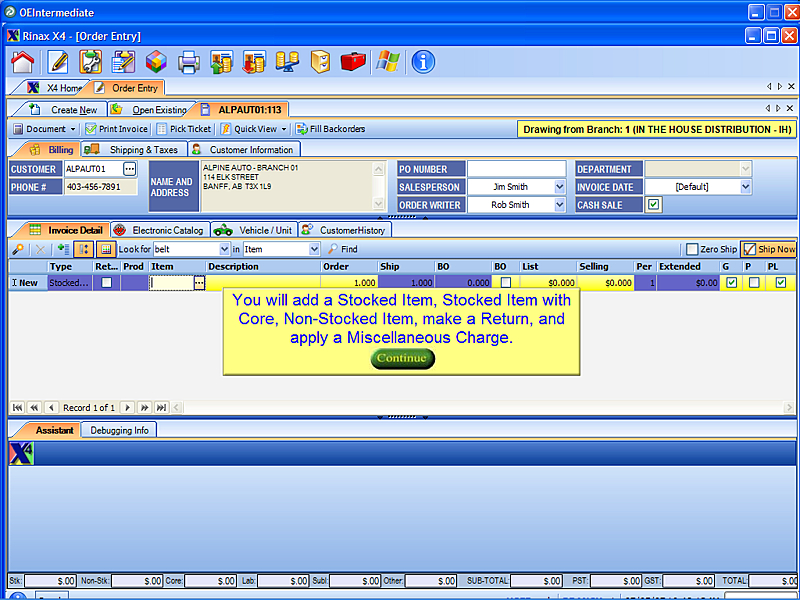The image size is (800, 600).
Task: Enable the Zero Ship checkbox
Action: click(692, 249)
